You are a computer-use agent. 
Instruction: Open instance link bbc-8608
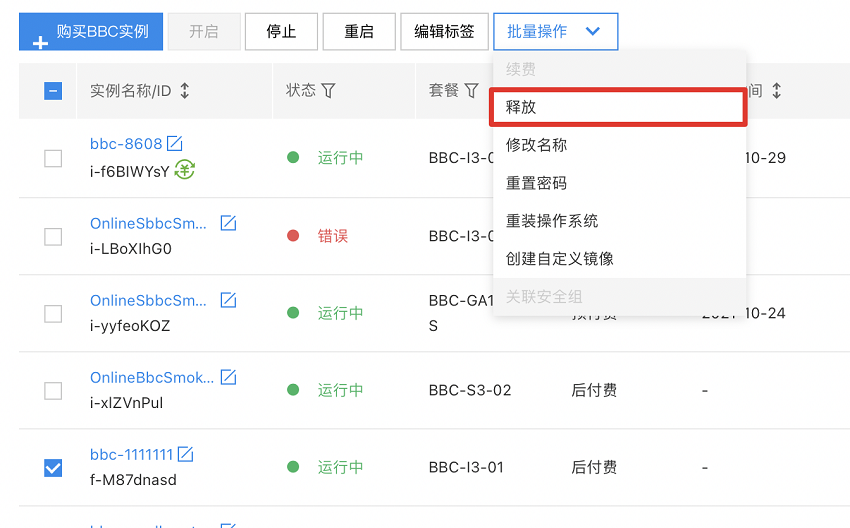[126, 144]
